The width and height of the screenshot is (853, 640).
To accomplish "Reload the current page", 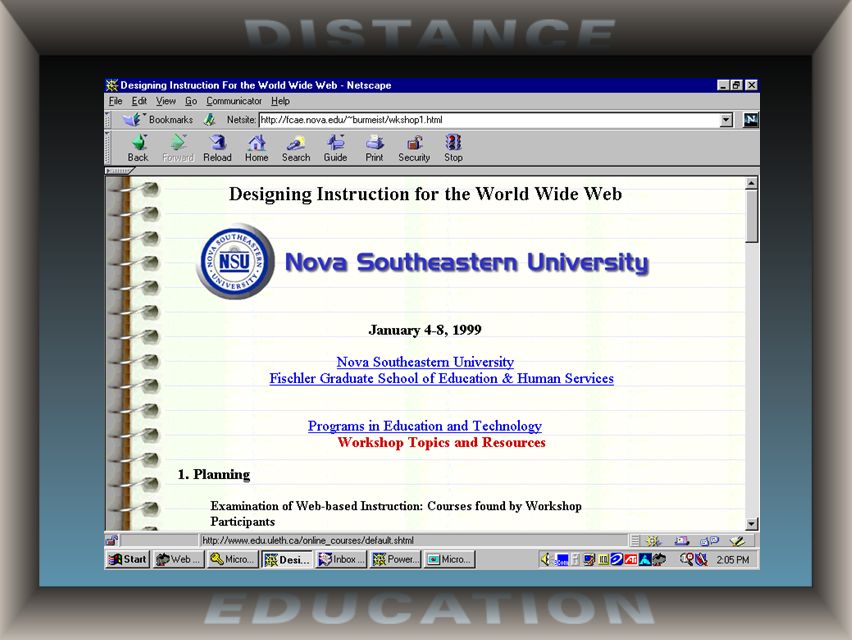I will [x=217, y=149].
